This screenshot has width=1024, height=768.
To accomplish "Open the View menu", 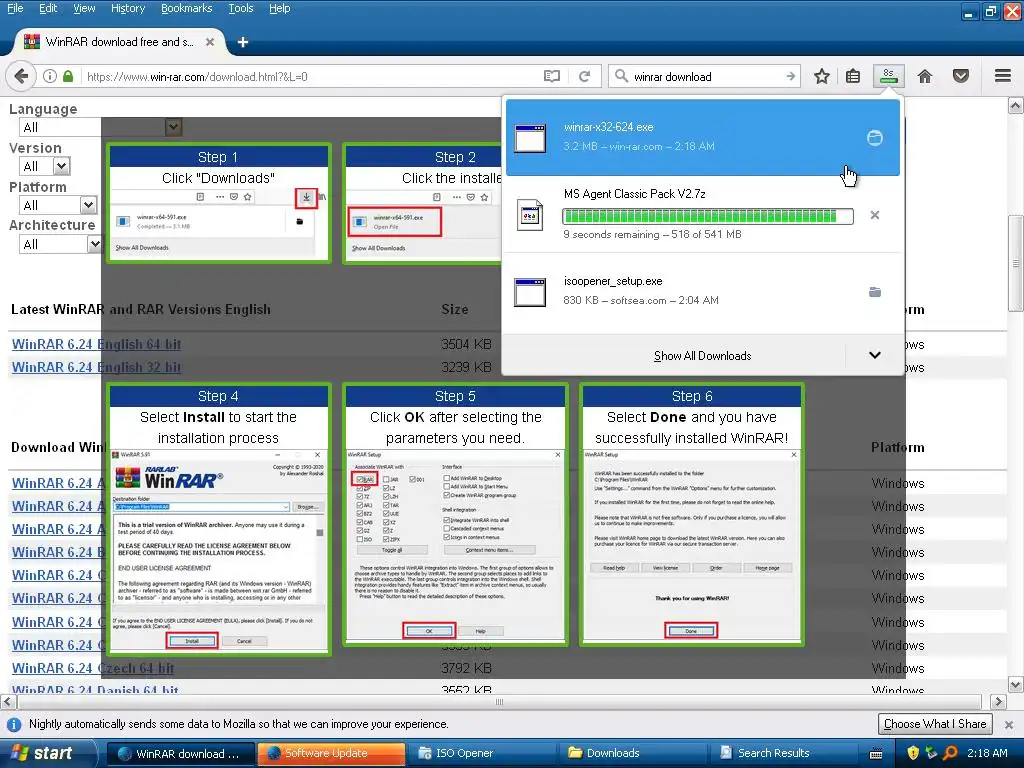I will coord(84,8).
